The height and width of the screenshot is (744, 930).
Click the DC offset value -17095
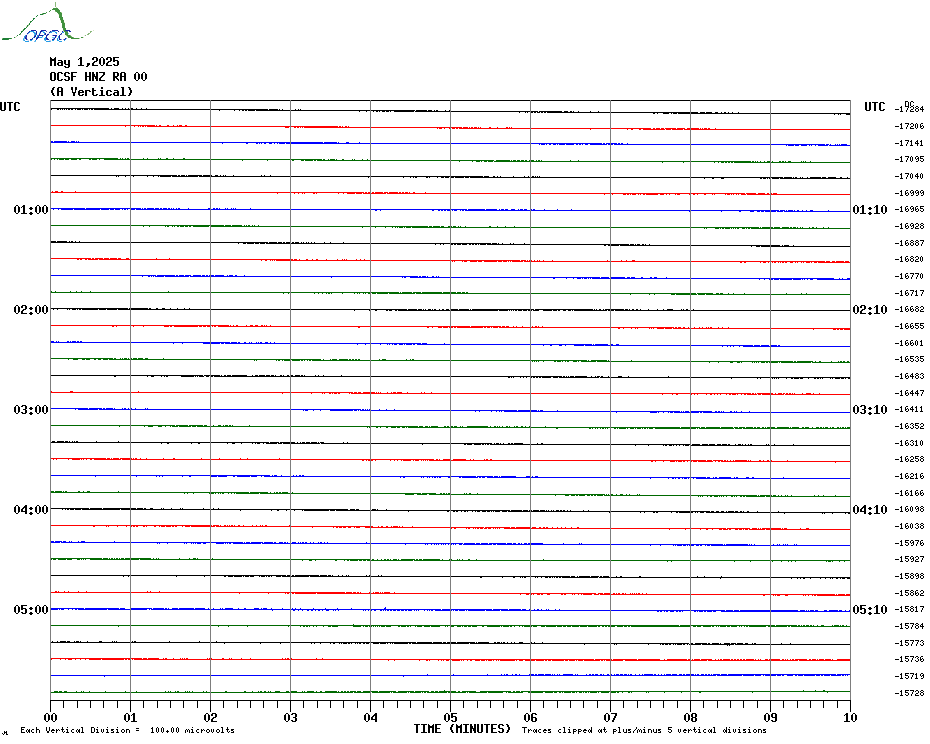tap(909, 159)
